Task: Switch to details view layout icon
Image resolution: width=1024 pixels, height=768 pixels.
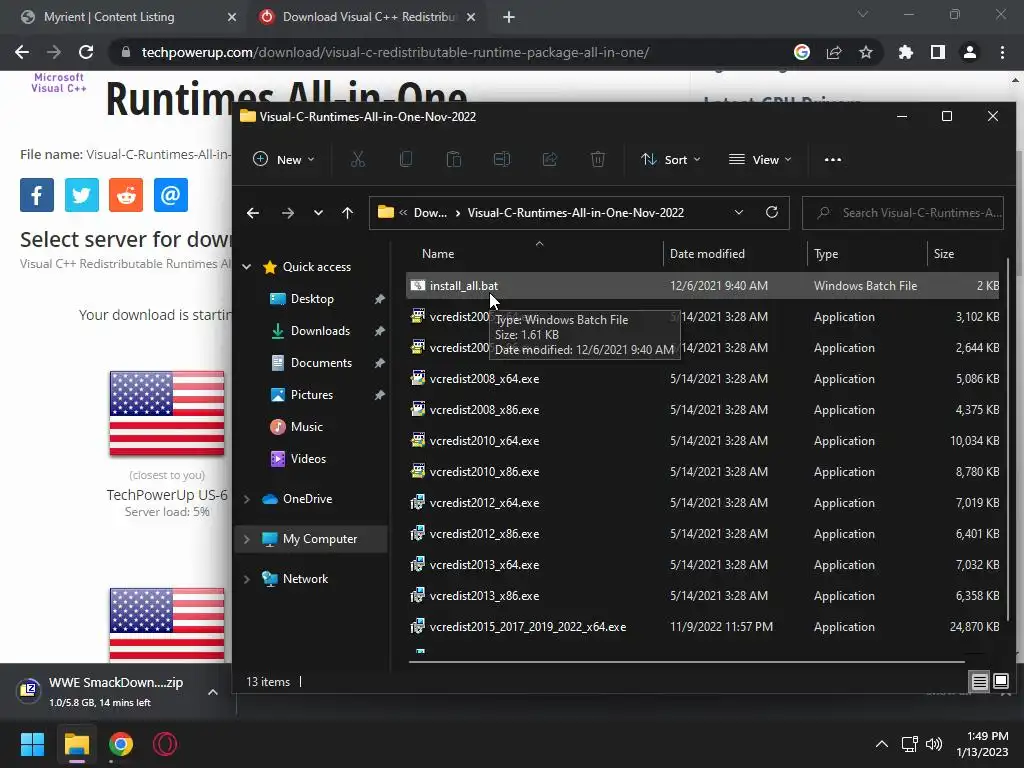Action: tap(980, 682)
